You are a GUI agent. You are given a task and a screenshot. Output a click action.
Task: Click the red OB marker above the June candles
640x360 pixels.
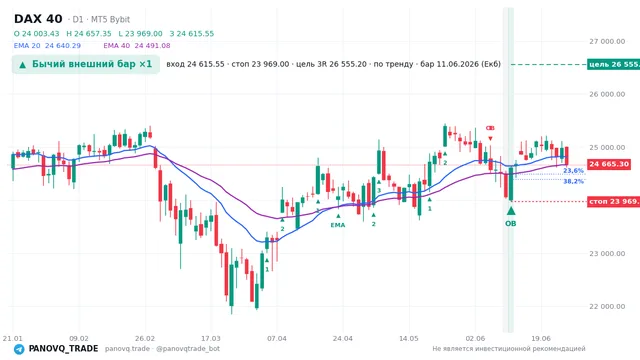490,128
